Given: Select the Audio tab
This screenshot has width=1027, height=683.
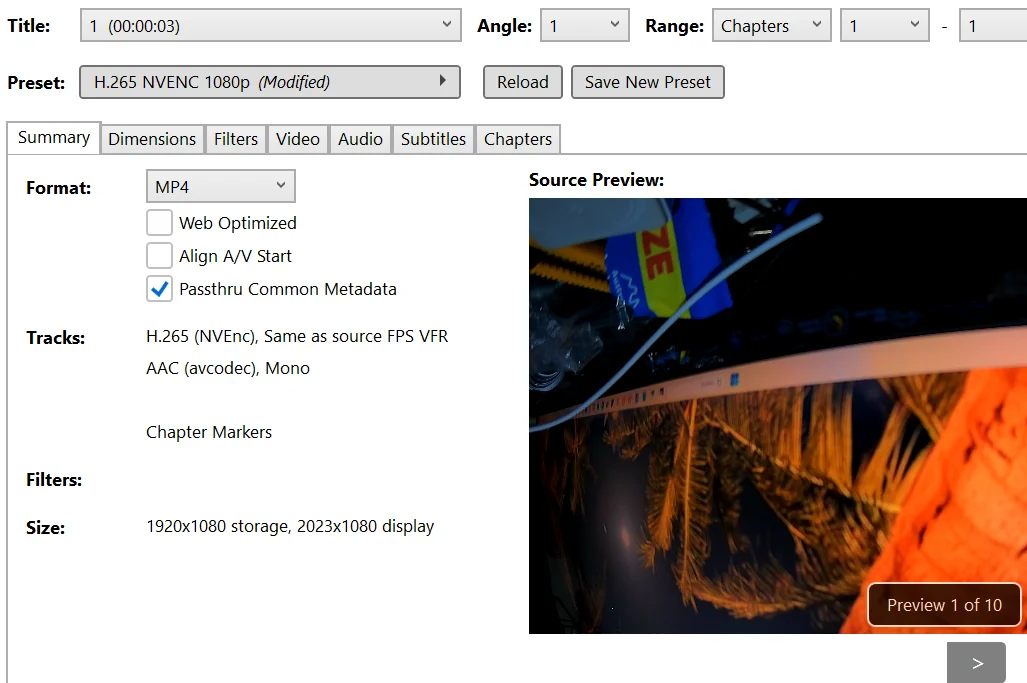Looking at the screenshot, I should (x=360, y=139).
